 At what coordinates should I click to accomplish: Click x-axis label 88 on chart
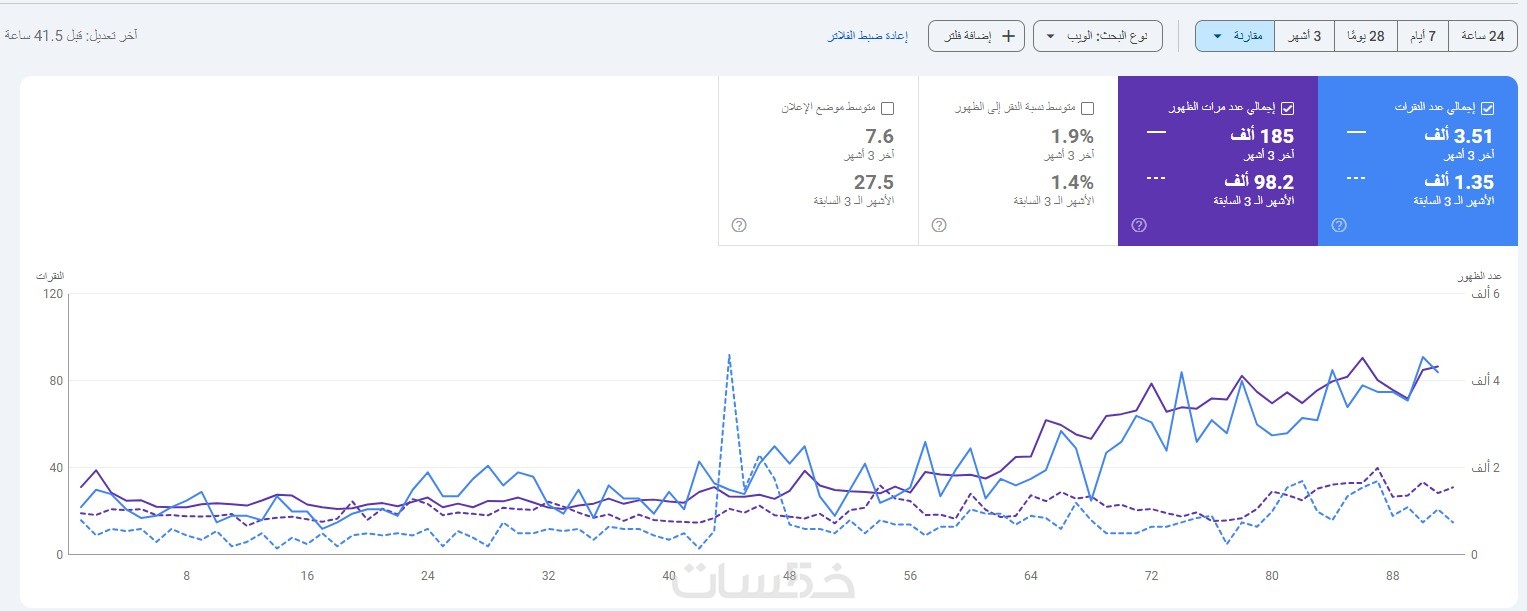(x=1392, y=576)
